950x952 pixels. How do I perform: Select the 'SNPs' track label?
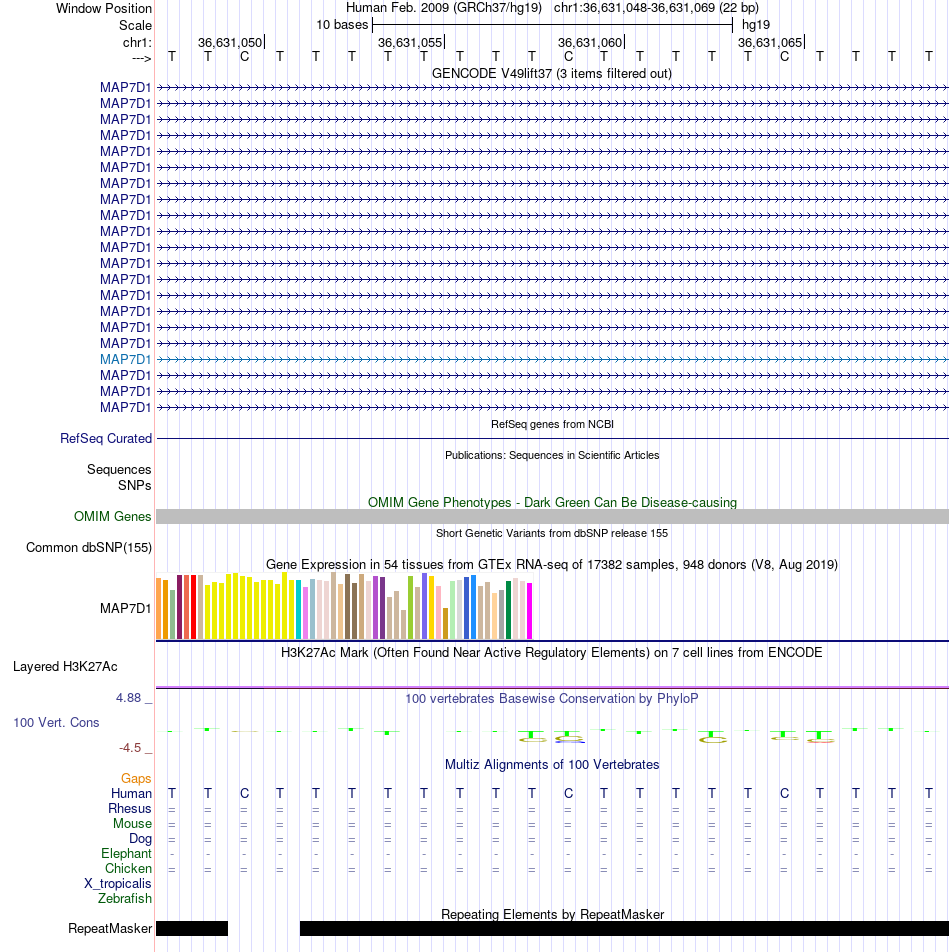coord(135,485)
